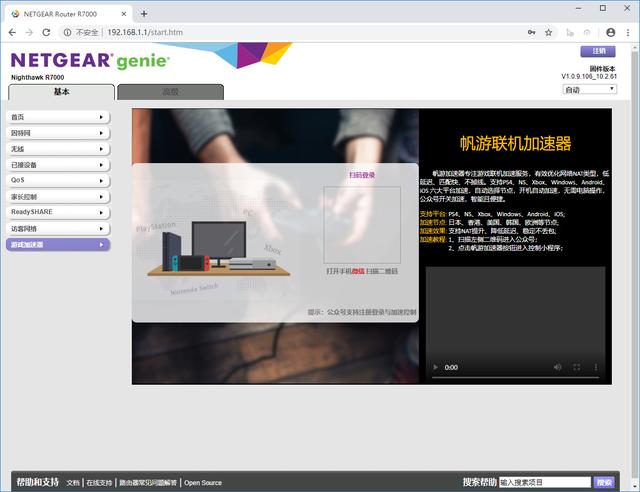Open ReadySHARE menu item
Image resolution: width=640 pixels, height=492 pixels.
pyautogui.click(x=58, y=212)
